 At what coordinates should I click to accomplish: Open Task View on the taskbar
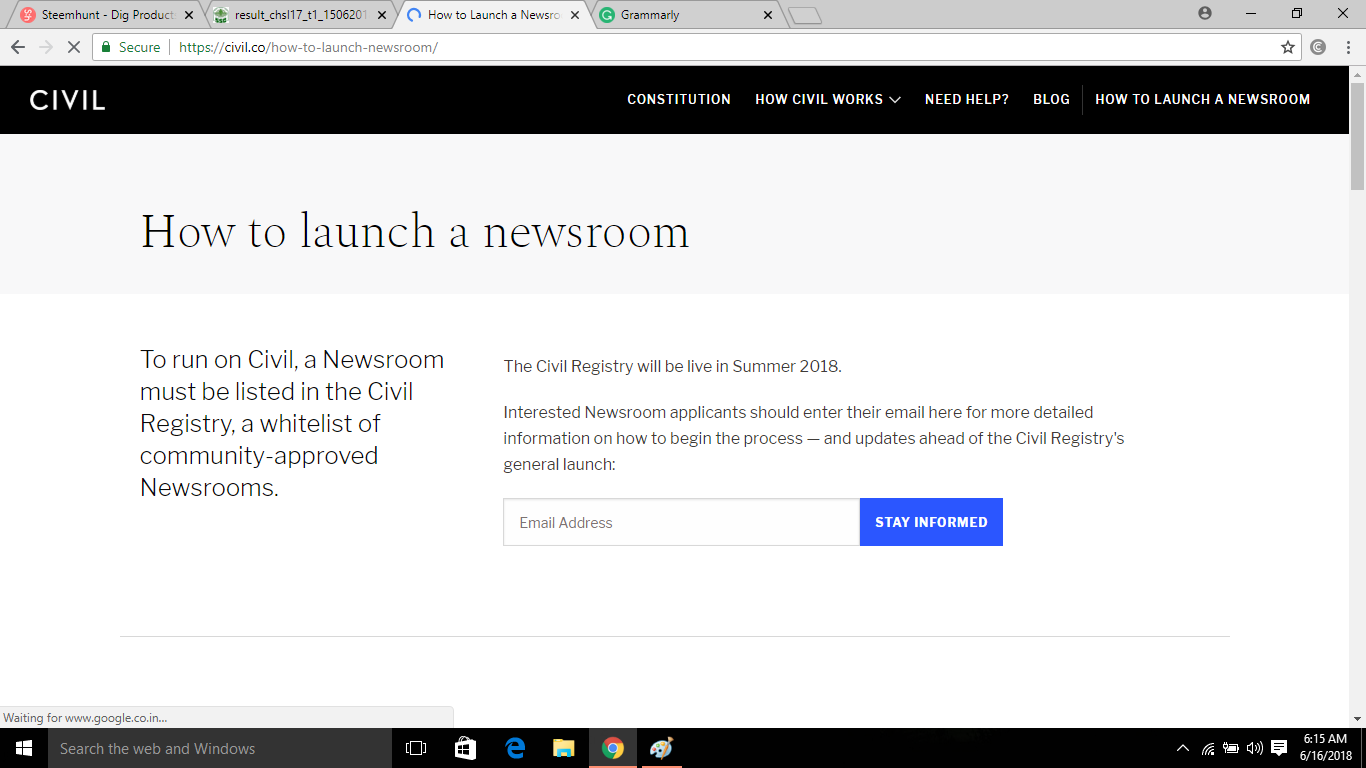pyautogui.click(x=416, y=748)
